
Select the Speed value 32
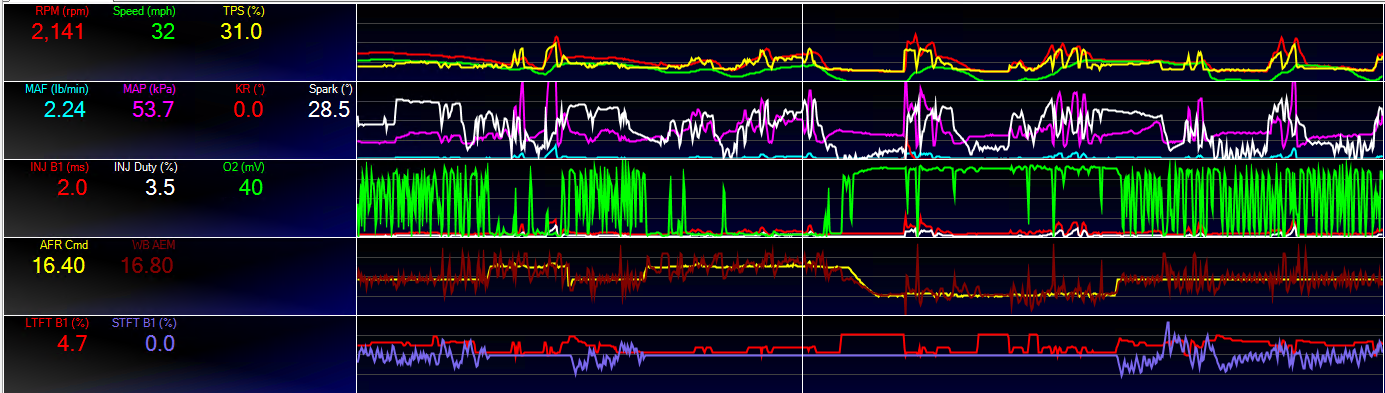click(164, 32)
